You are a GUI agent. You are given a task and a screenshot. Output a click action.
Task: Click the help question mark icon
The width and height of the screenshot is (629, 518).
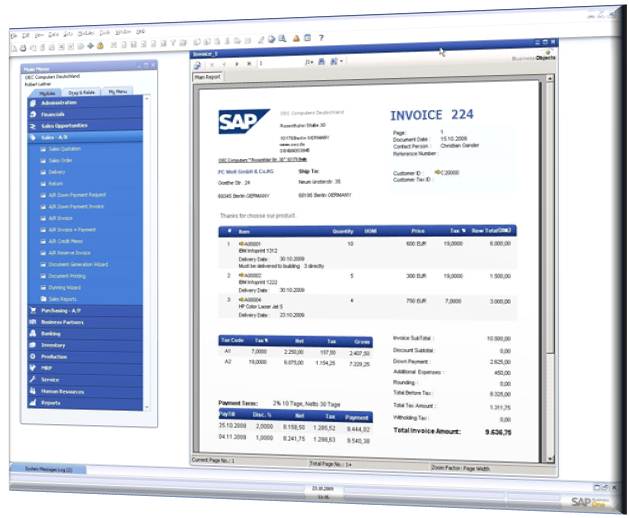pyautogui.click(x=321, y=38)
